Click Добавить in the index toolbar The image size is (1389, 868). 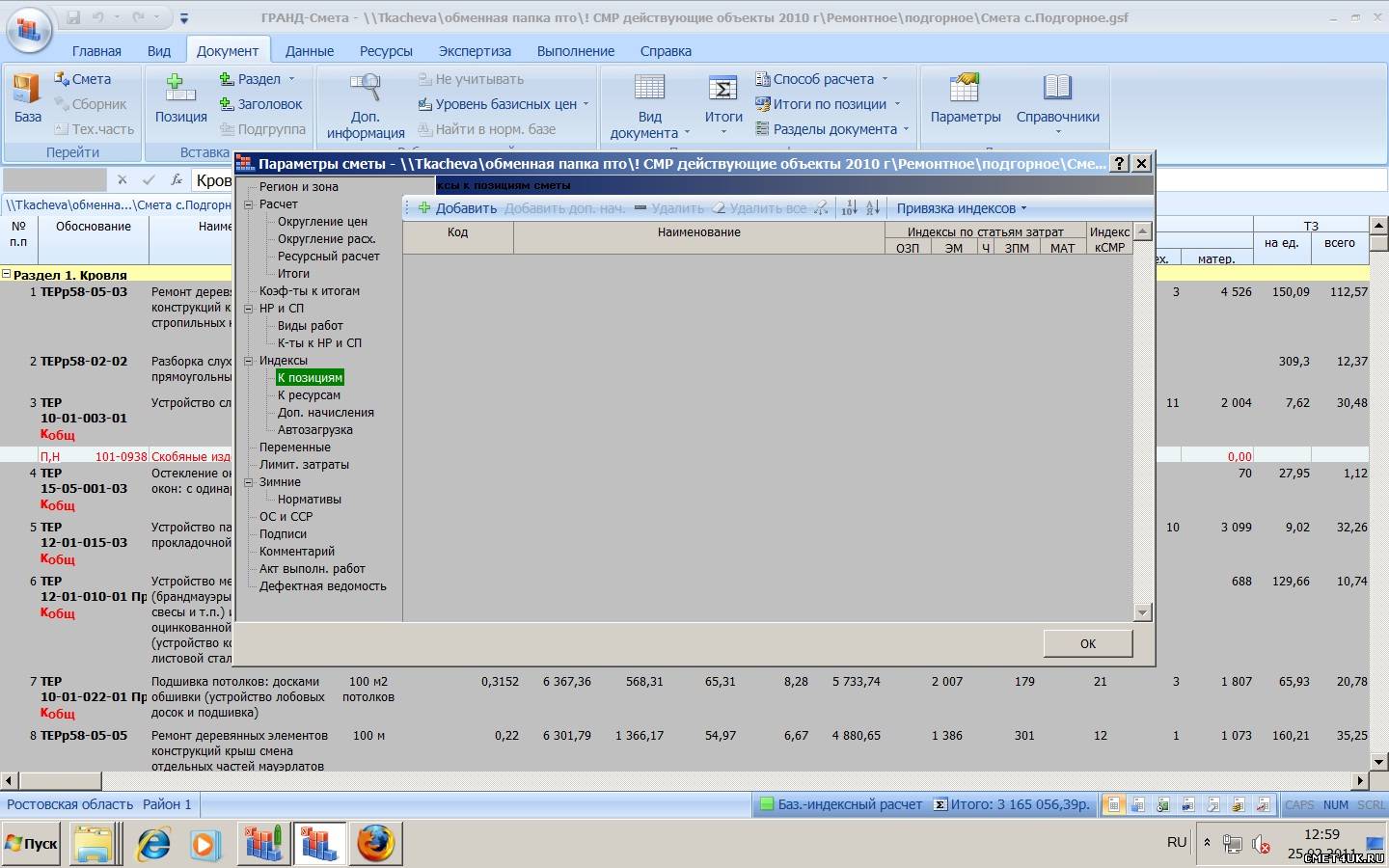point(457,208)
